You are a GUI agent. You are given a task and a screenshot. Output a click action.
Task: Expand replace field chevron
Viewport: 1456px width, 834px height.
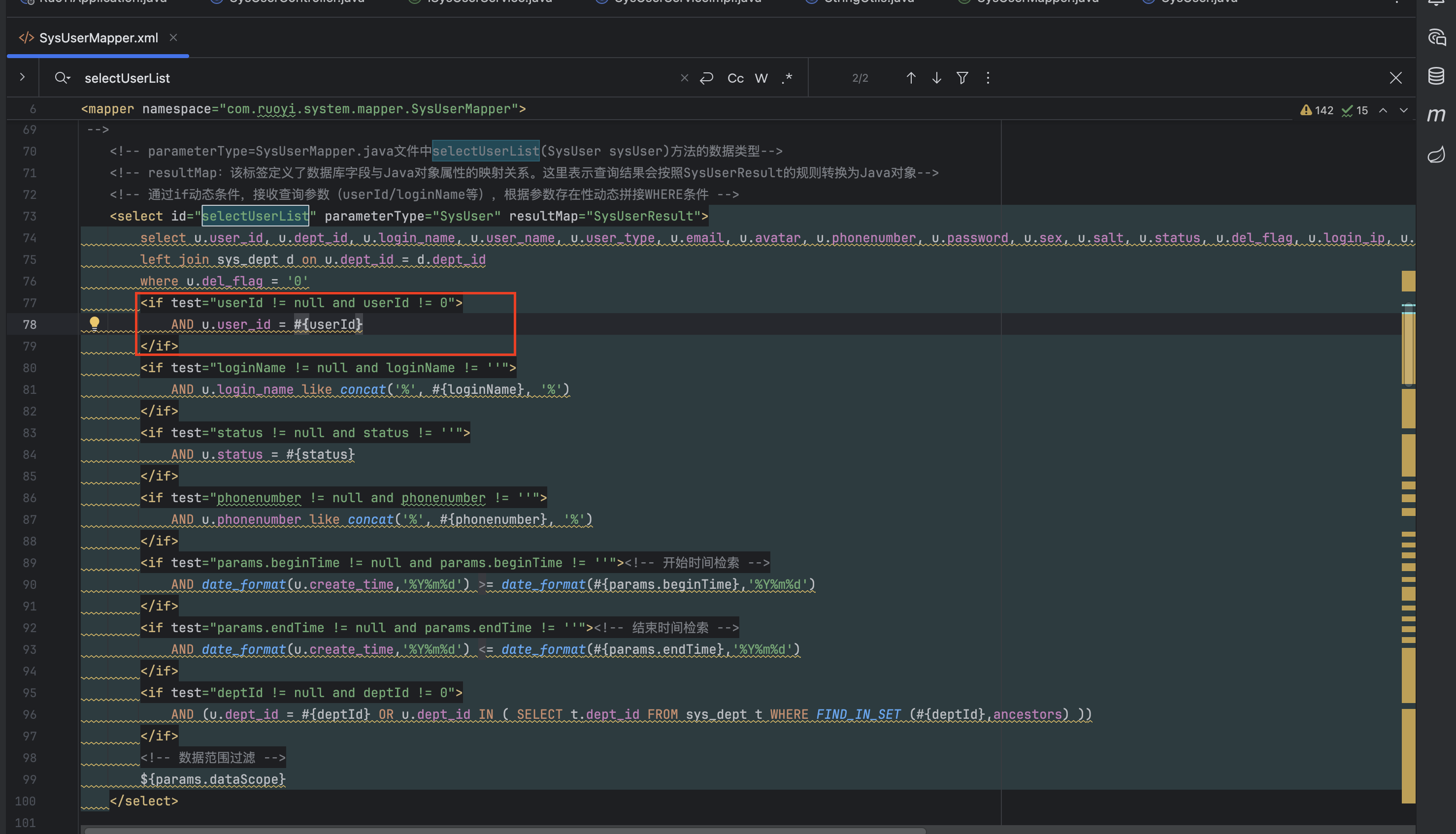coord(22,77)
